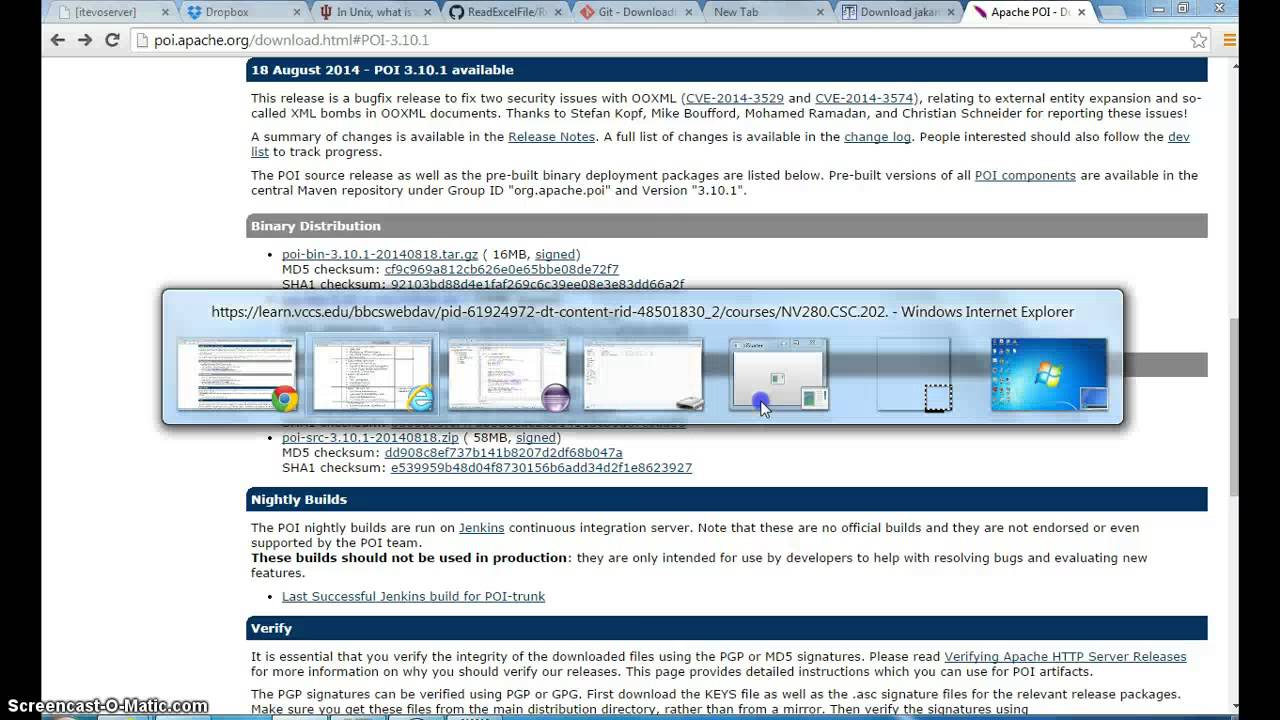This screenshot has width=1280, height=720.
Task: Open the MD5 checksum cf9c969a812cb626e0e65bbe08de72f7
Action: click(502, 270)
